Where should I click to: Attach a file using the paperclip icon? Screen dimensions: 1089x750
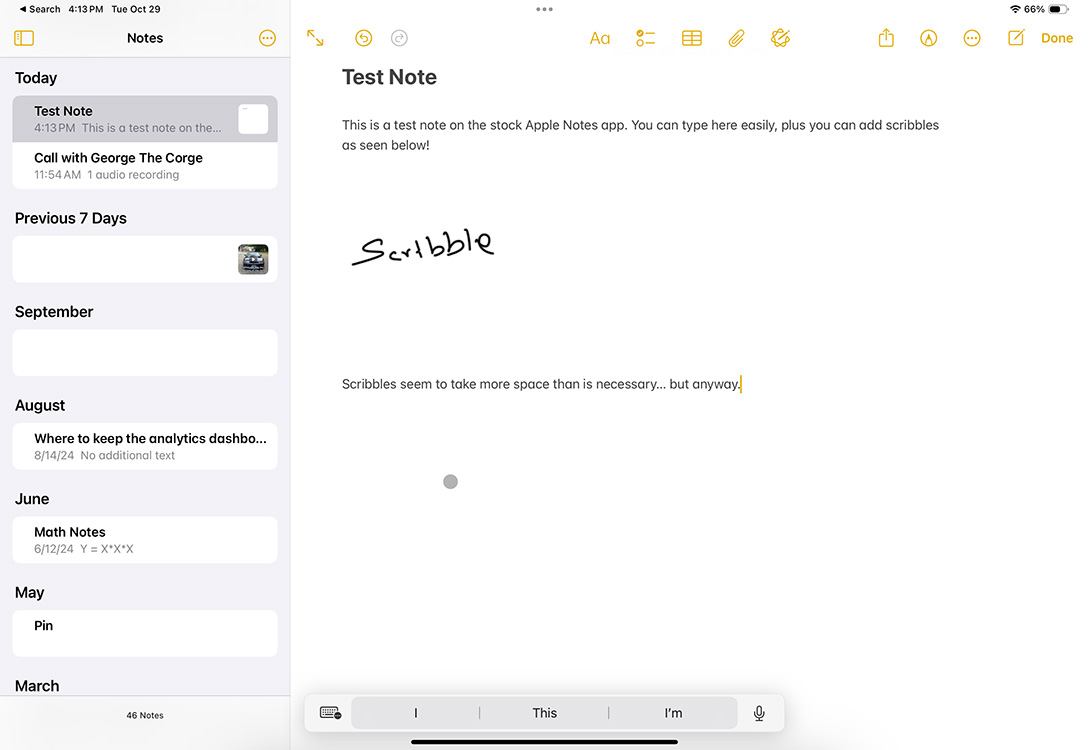pyautogui.click(x=736, y=37)
